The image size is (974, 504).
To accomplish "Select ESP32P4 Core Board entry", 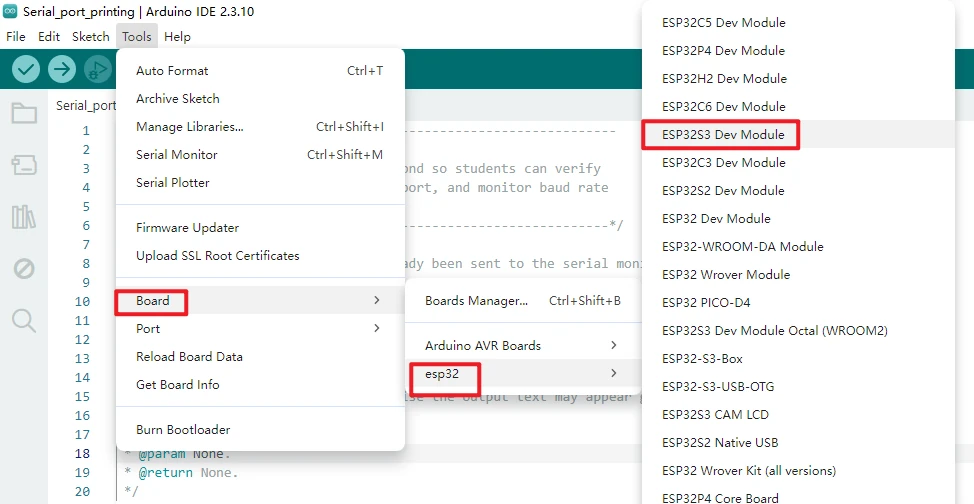I will (x=798, y=497).
